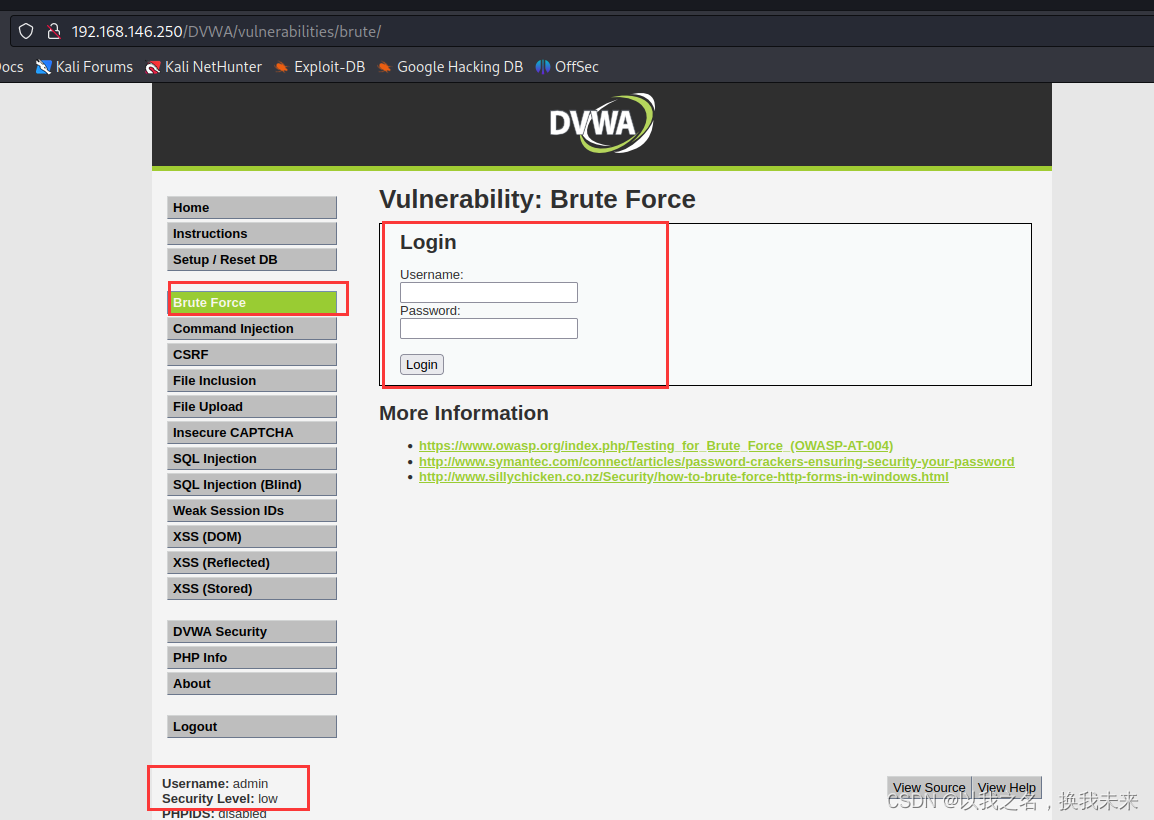
Task: Click the 'More Information' heading
Action: click(x=464, y=413)
